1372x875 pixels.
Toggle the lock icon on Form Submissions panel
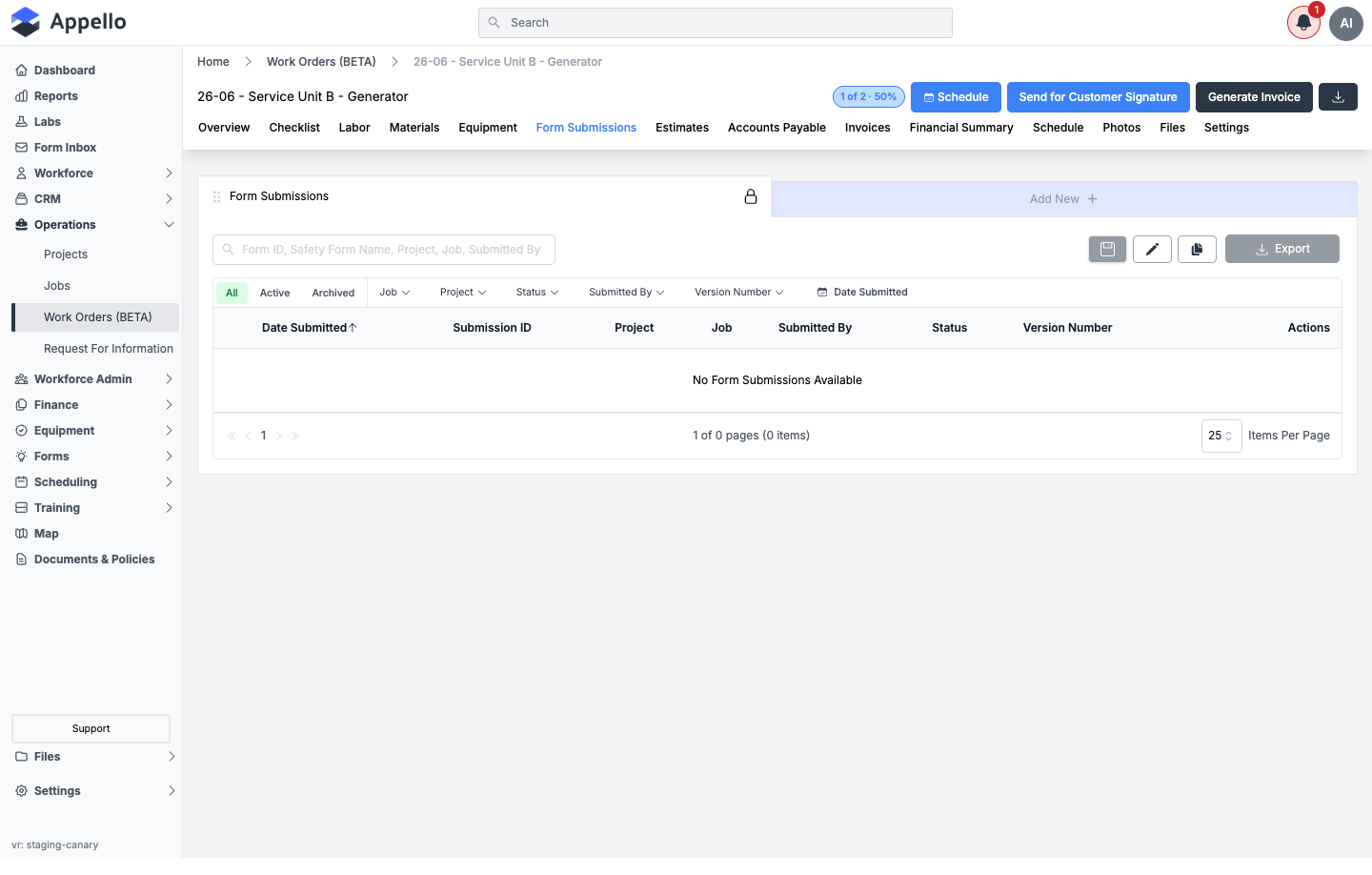click(x=751, y=196)
